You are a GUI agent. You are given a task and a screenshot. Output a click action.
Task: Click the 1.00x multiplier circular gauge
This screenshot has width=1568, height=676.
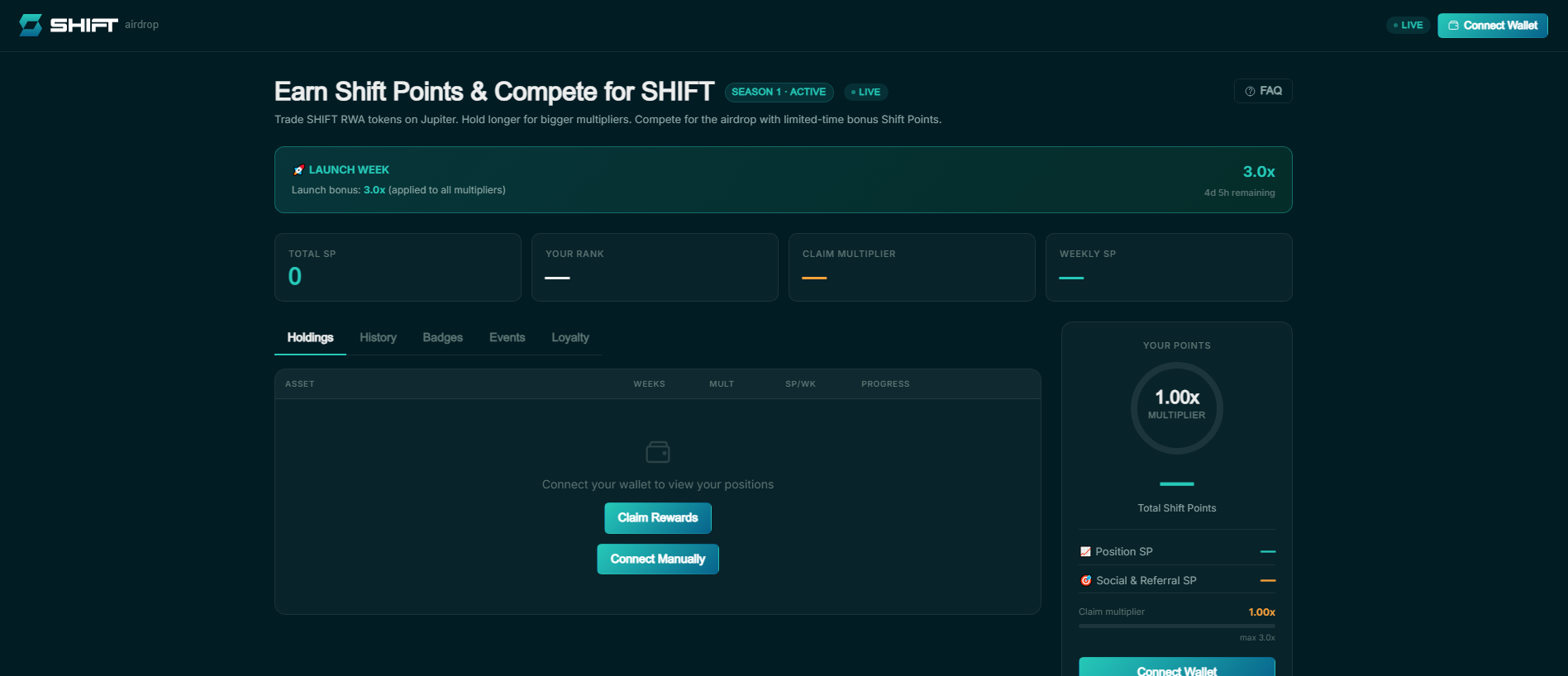pos(1177,408)
